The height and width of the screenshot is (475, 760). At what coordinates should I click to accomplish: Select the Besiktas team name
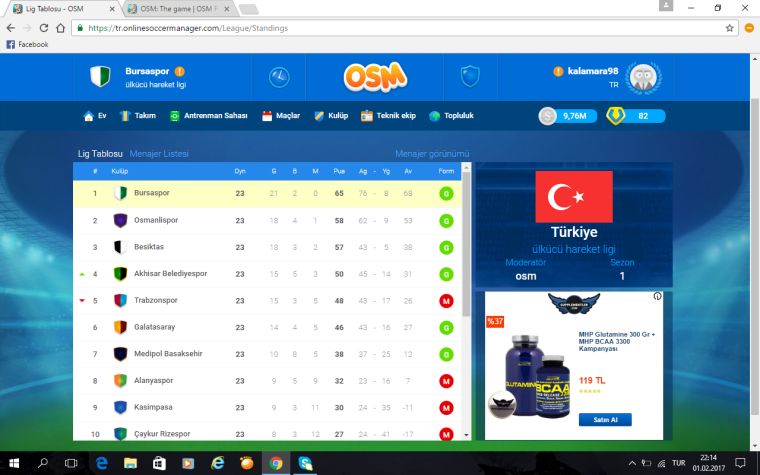[x=149, y=247]
